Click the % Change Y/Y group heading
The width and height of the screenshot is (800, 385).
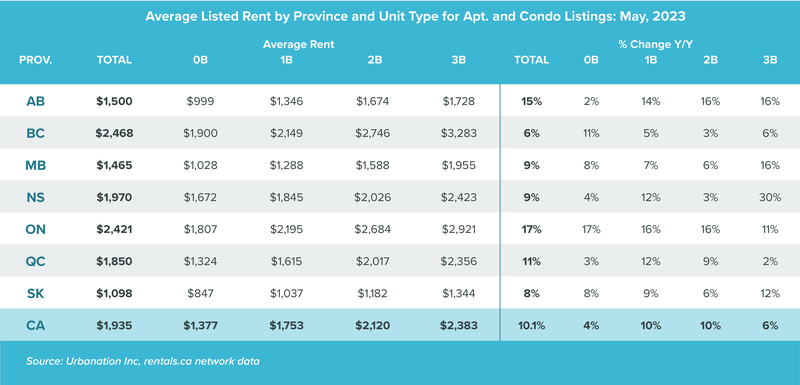pyautogui.click(x=655, y=44)
